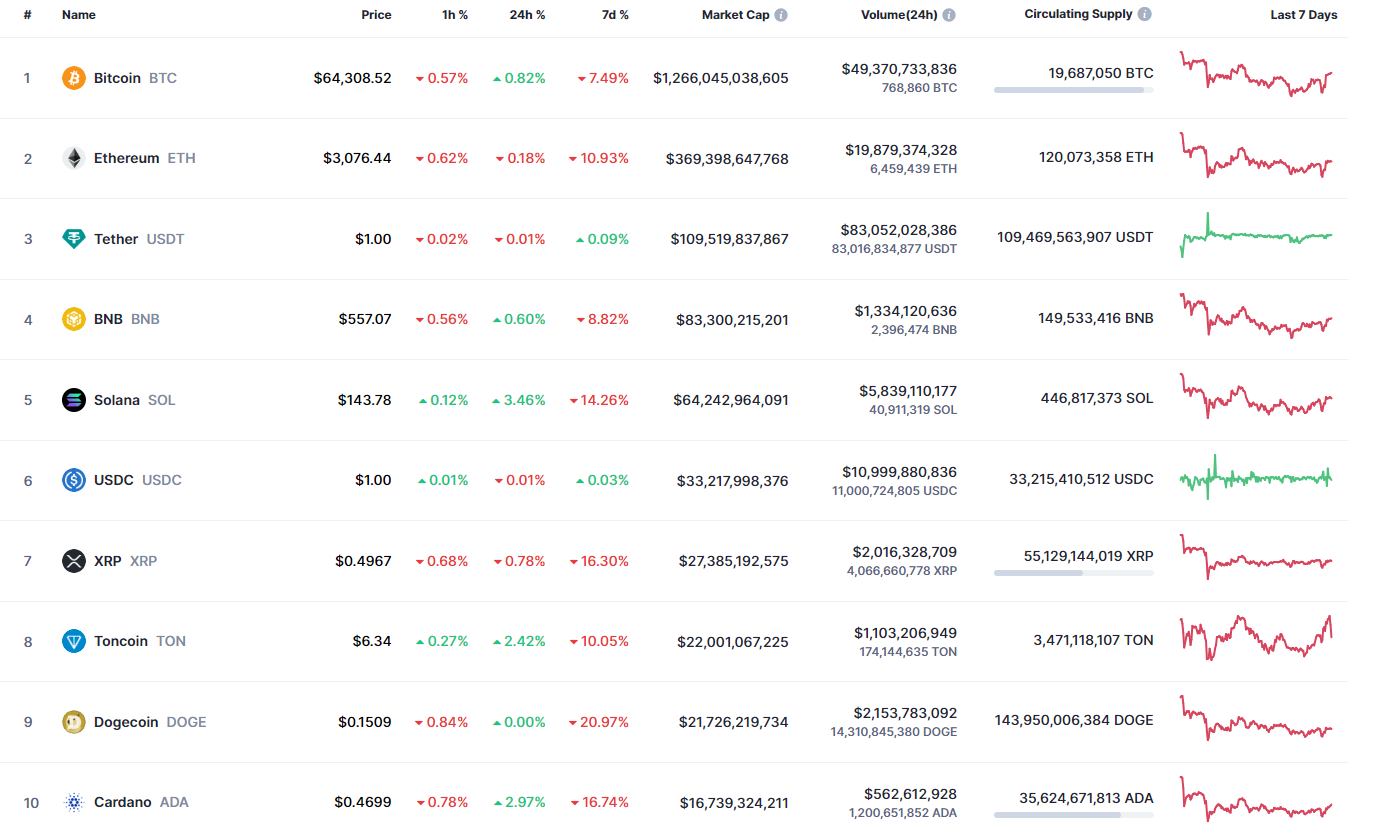1386x834 pixels.
Task: Click the Solana logo icon
Action: (74, 400)
